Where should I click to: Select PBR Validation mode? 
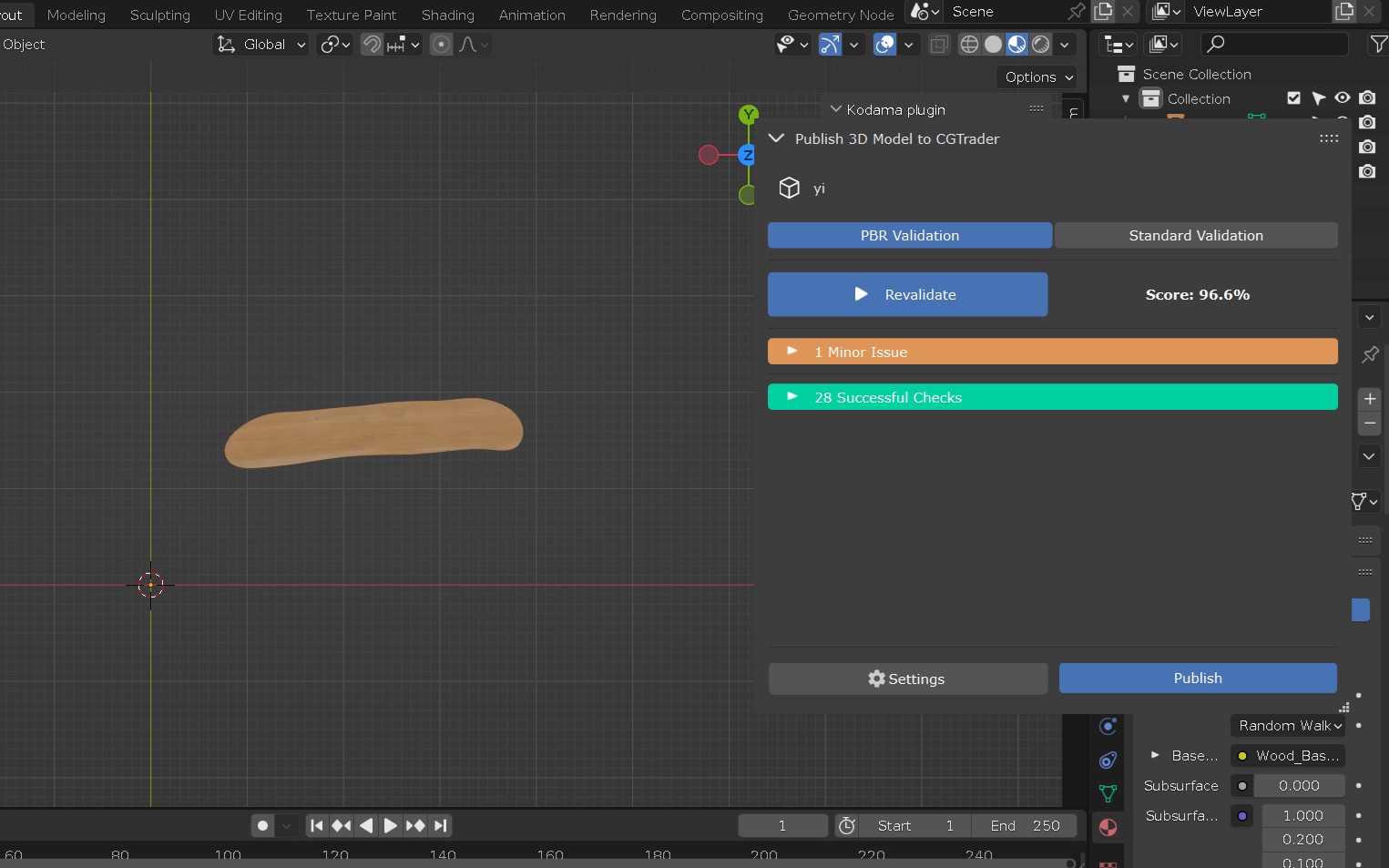pyautogui.click(x=910, y=236)
